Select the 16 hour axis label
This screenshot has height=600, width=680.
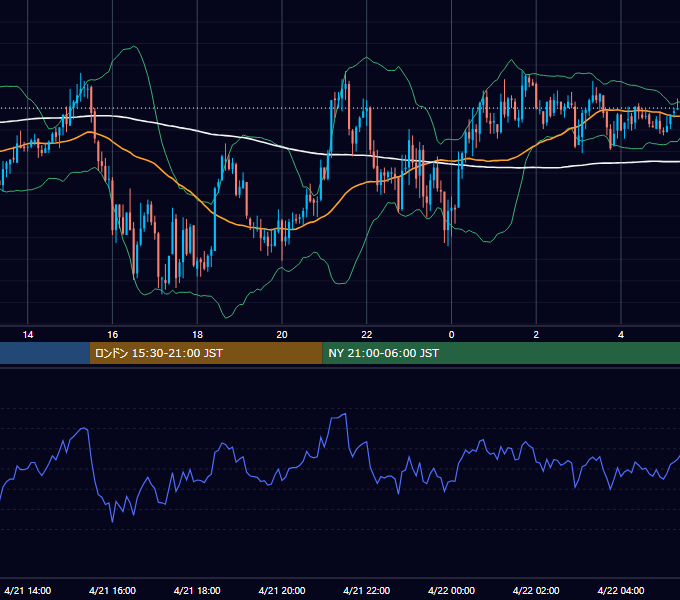coord(112,335)
